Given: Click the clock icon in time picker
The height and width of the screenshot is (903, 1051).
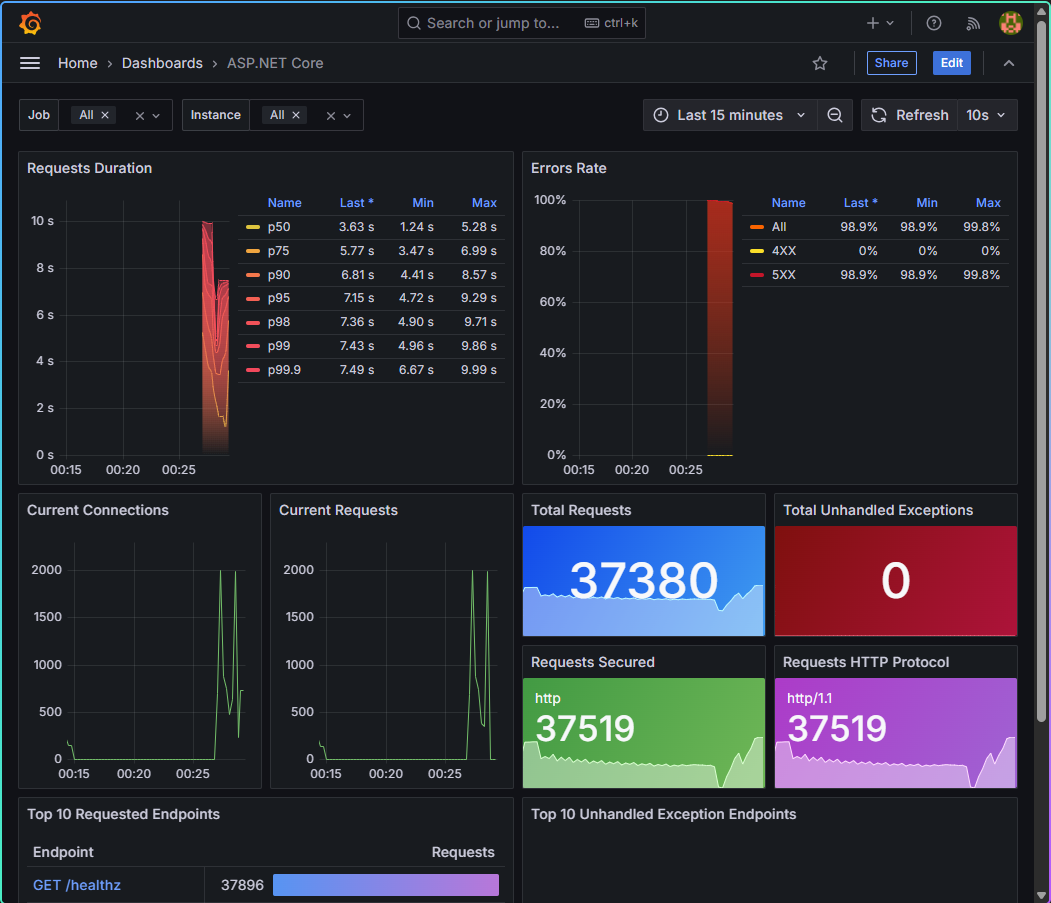Looking at the screenshot, I should 660,115.
